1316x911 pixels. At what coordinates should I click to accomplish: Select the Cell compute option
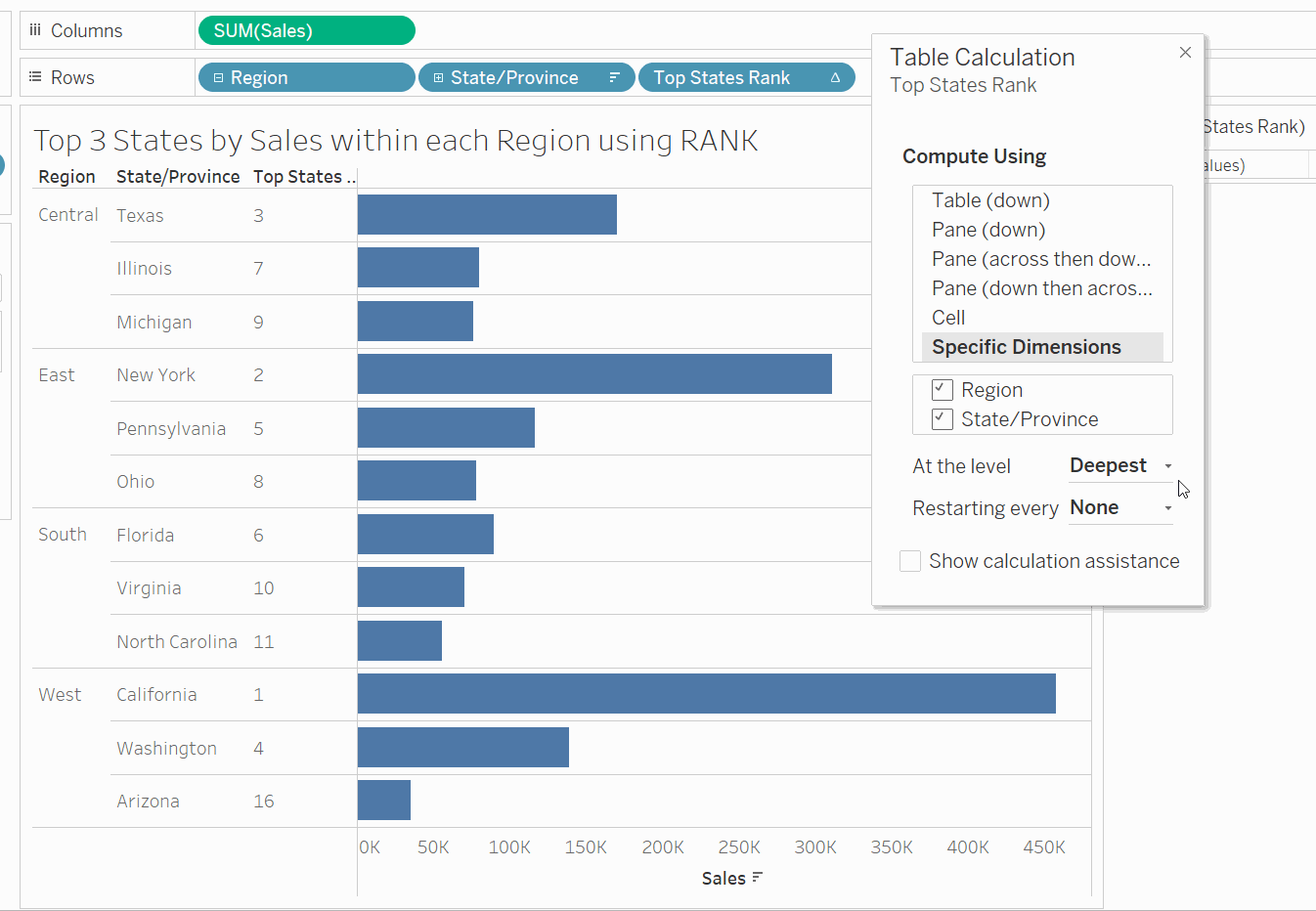948,318
